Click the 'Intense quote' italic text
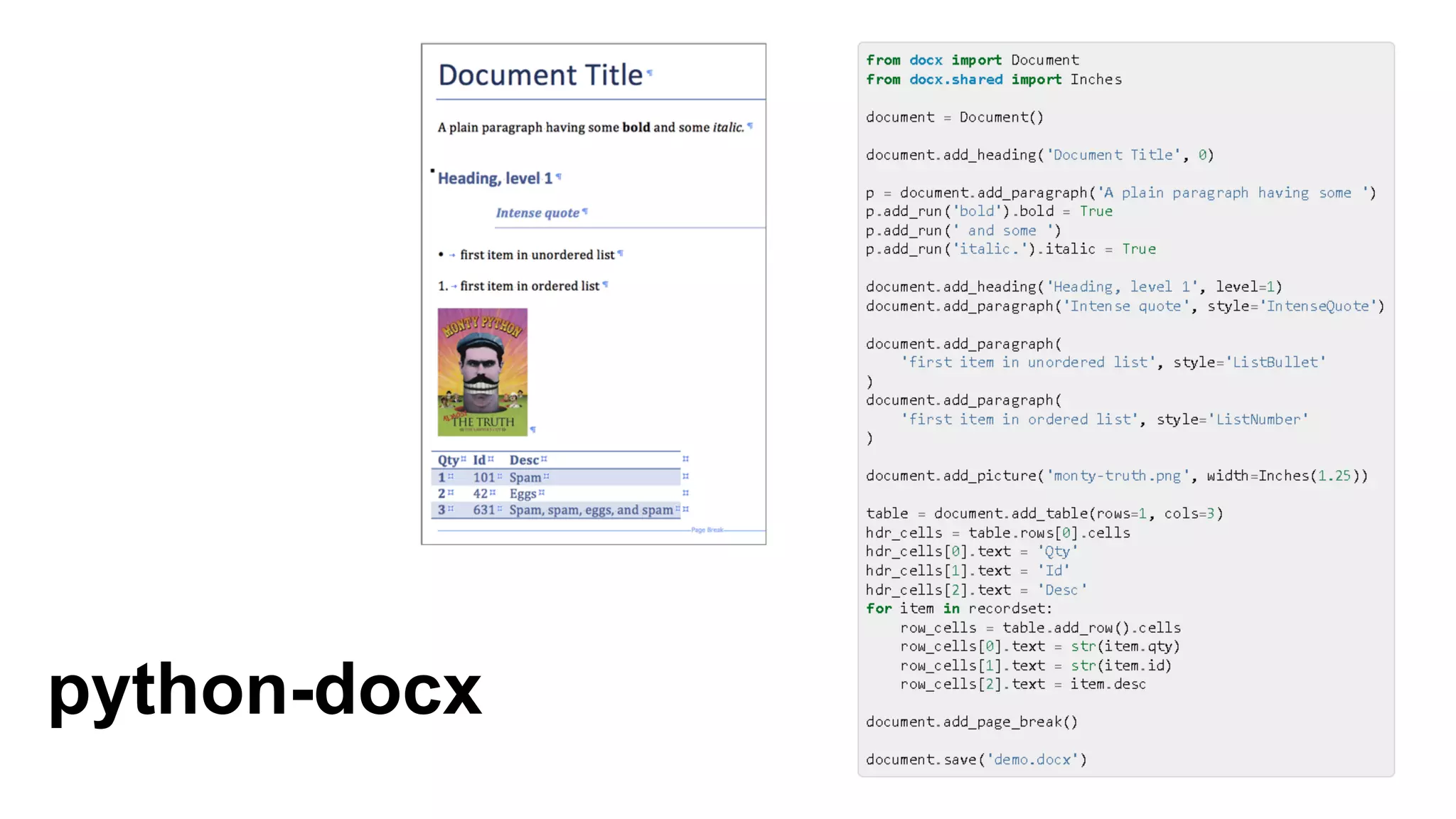The height and width of the screenshot is (819, 1456). (537, 213)
